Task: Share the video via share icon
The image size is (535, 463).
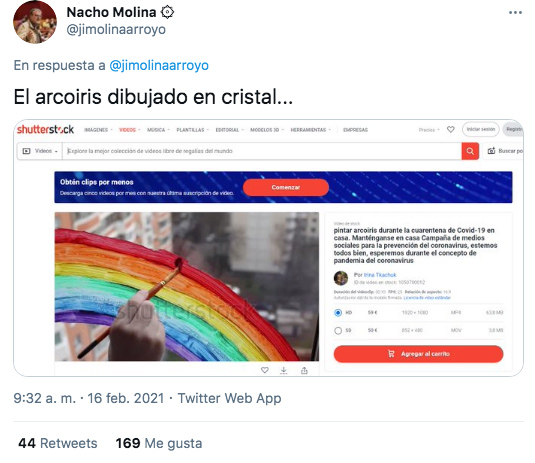Action: 304,370
